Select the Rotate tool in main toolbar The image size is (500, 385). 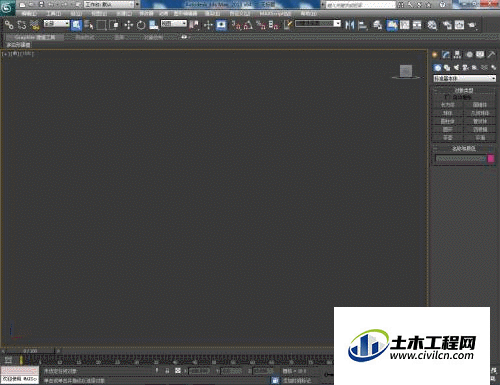coord(141,25)
